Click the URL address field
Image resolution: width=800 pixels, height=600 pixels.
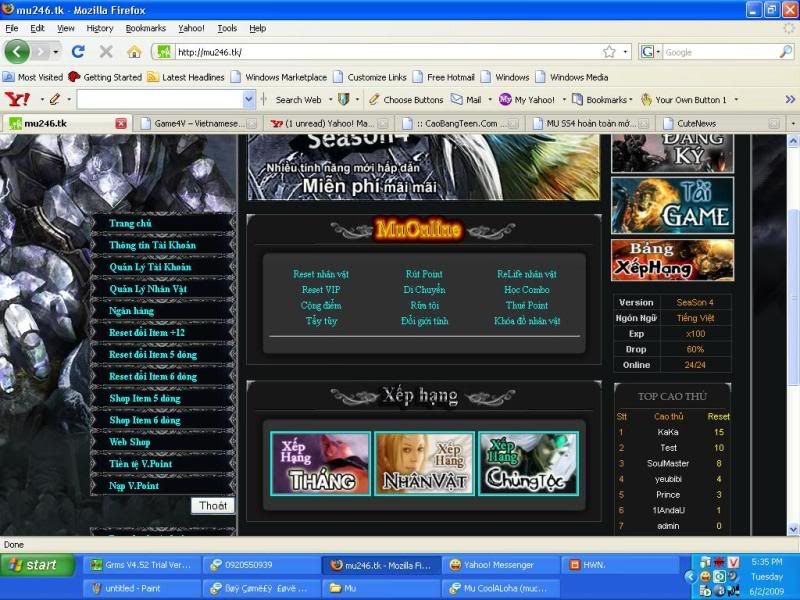(388, 52)
